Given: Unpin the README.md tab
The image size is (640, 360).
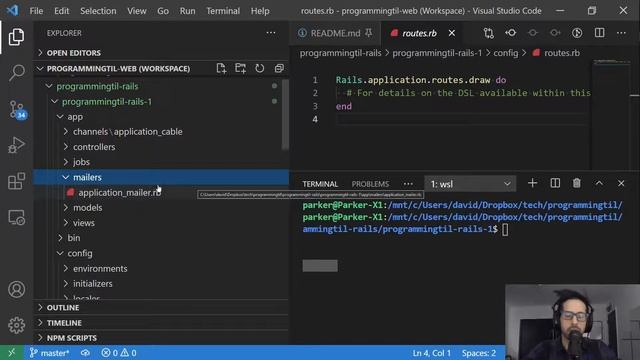Looking at the screenshot, I should [x=369, y=33].
